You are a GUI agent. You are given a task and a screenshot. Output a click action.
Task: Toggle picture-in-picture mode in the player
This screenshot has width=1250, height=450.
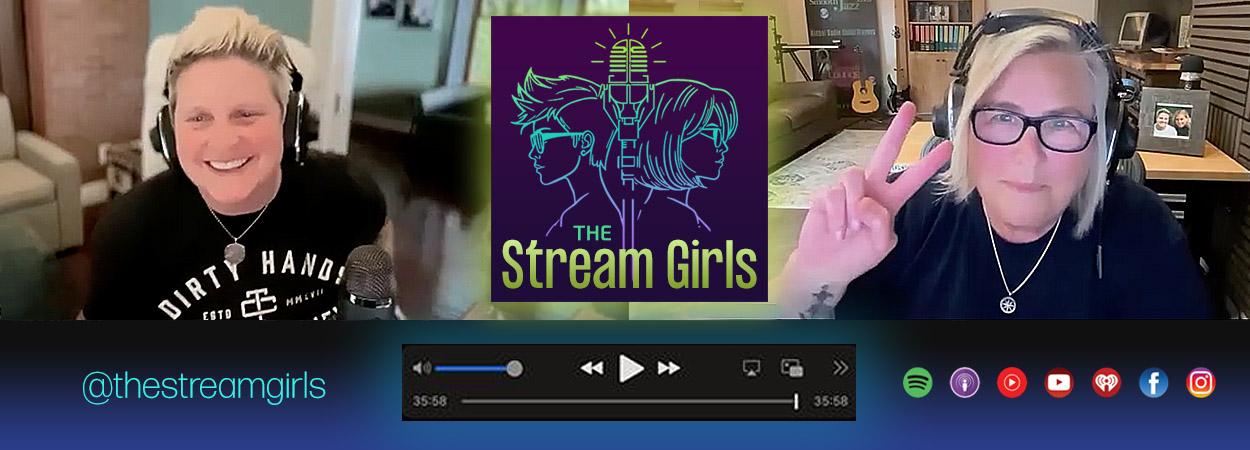793,368
